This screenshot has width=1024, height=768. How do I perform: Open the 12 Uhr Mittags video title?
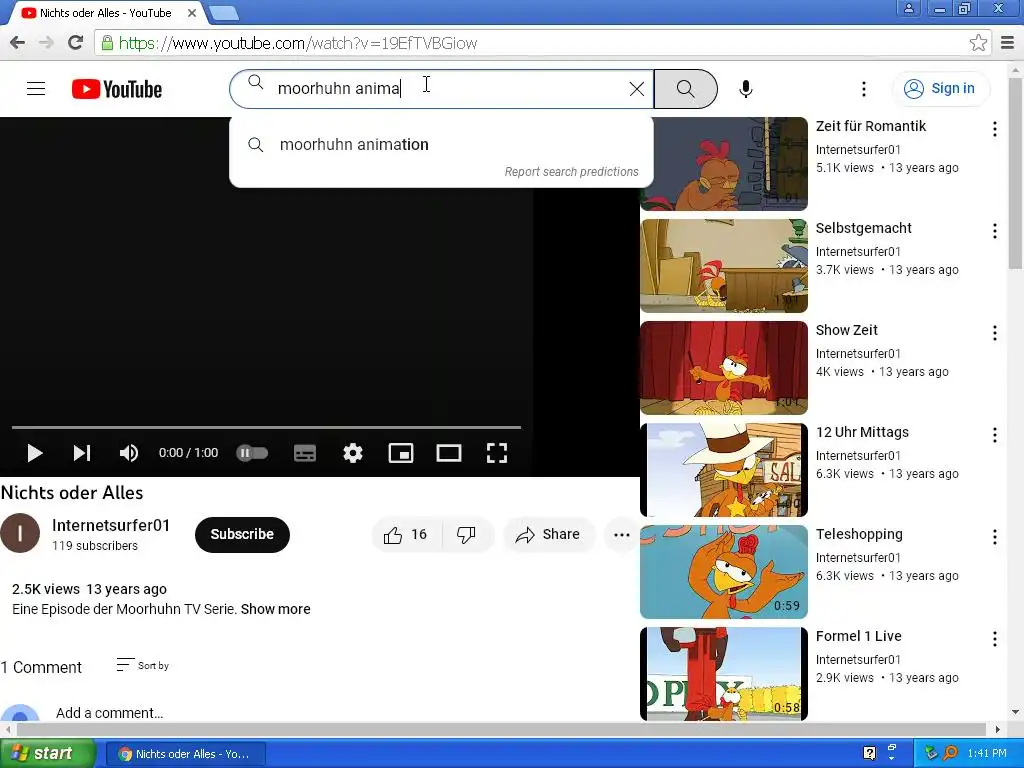862,432
